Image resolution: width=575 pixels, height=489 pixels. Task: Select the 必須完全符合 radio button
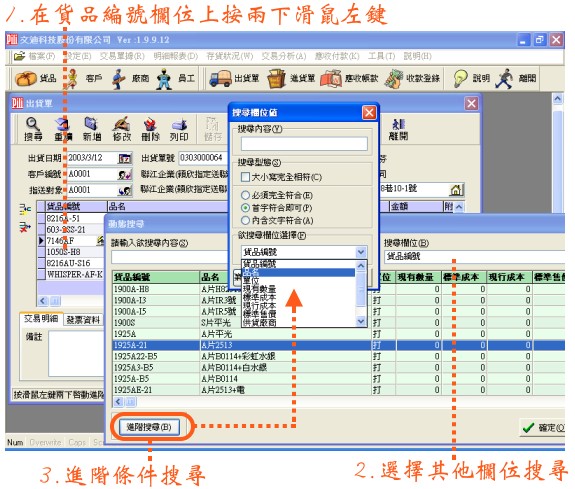[245, 195]
